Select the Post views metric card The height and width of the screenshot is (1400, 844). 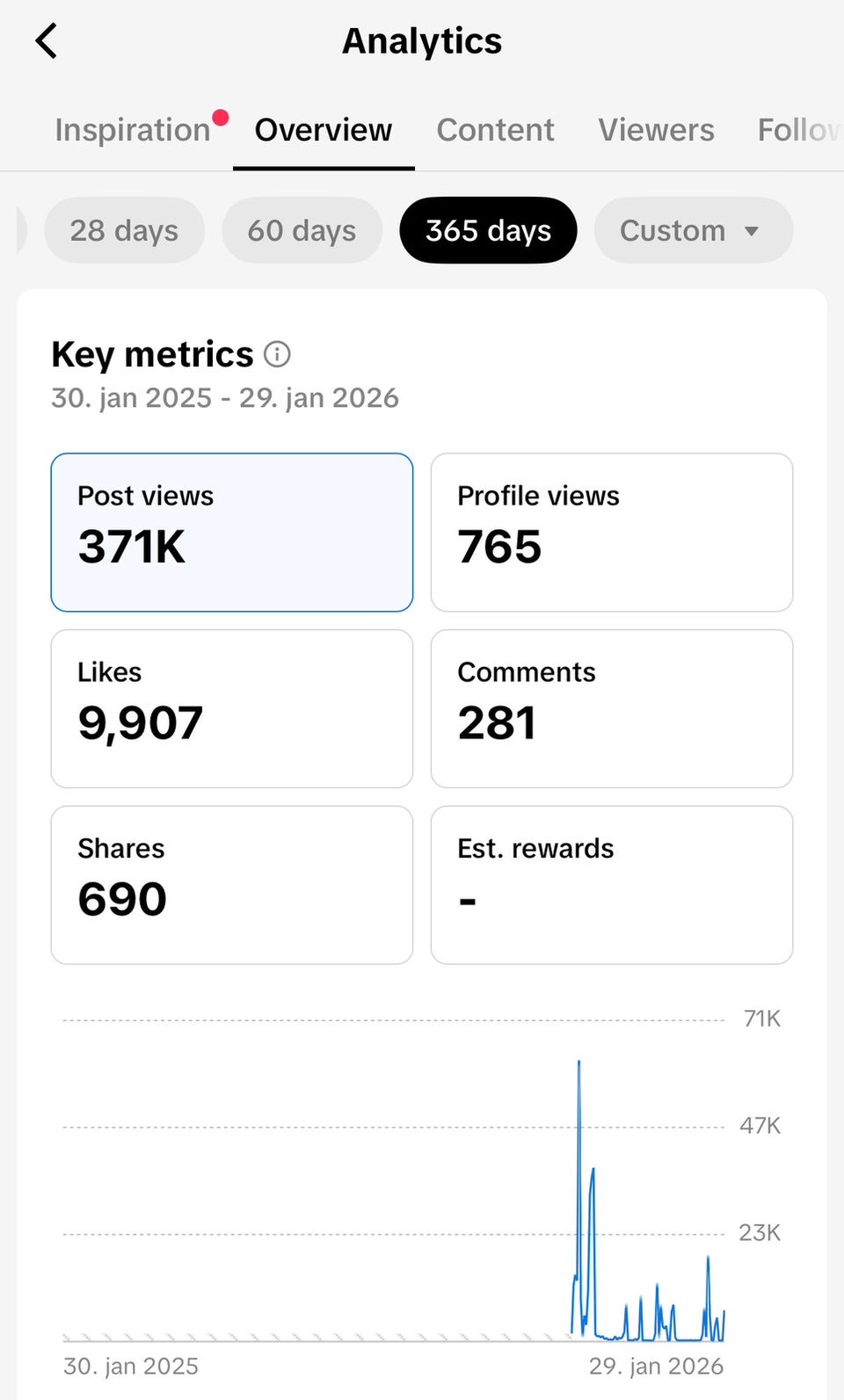[x=232, y=533]
